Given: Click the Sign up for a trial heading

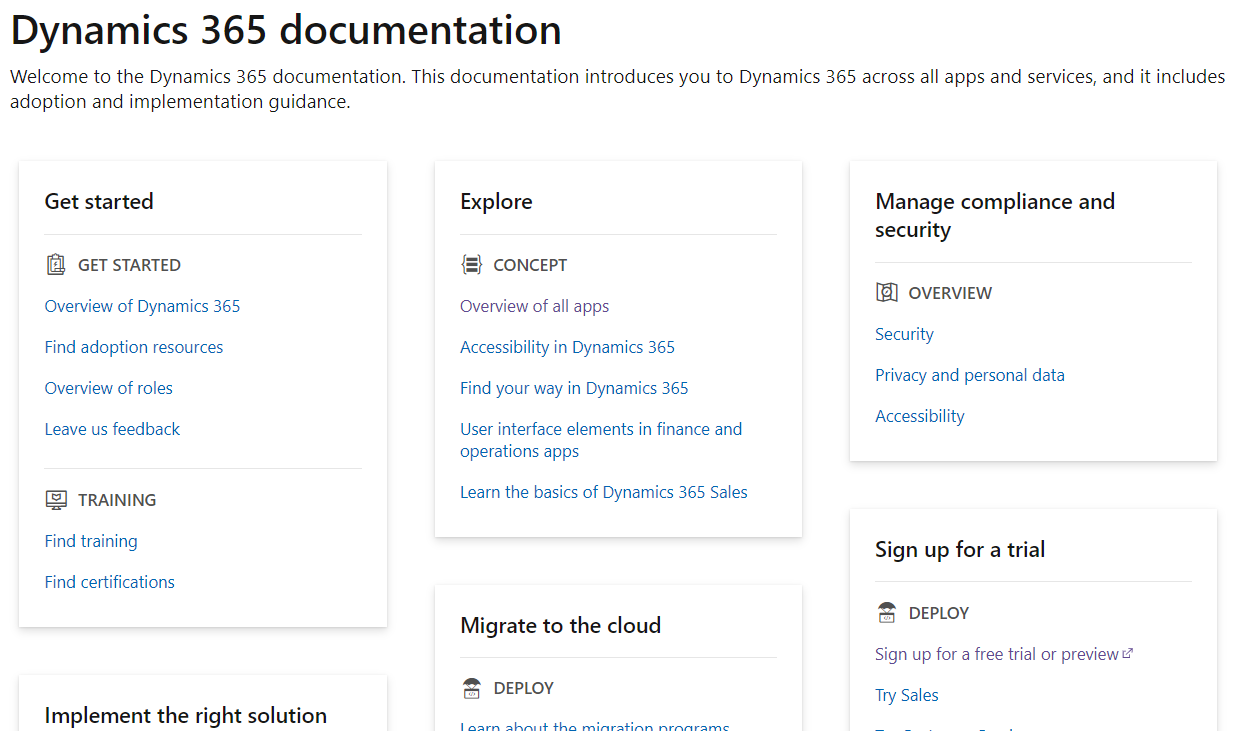Looking at the screenshot, I should coord(960,549).
